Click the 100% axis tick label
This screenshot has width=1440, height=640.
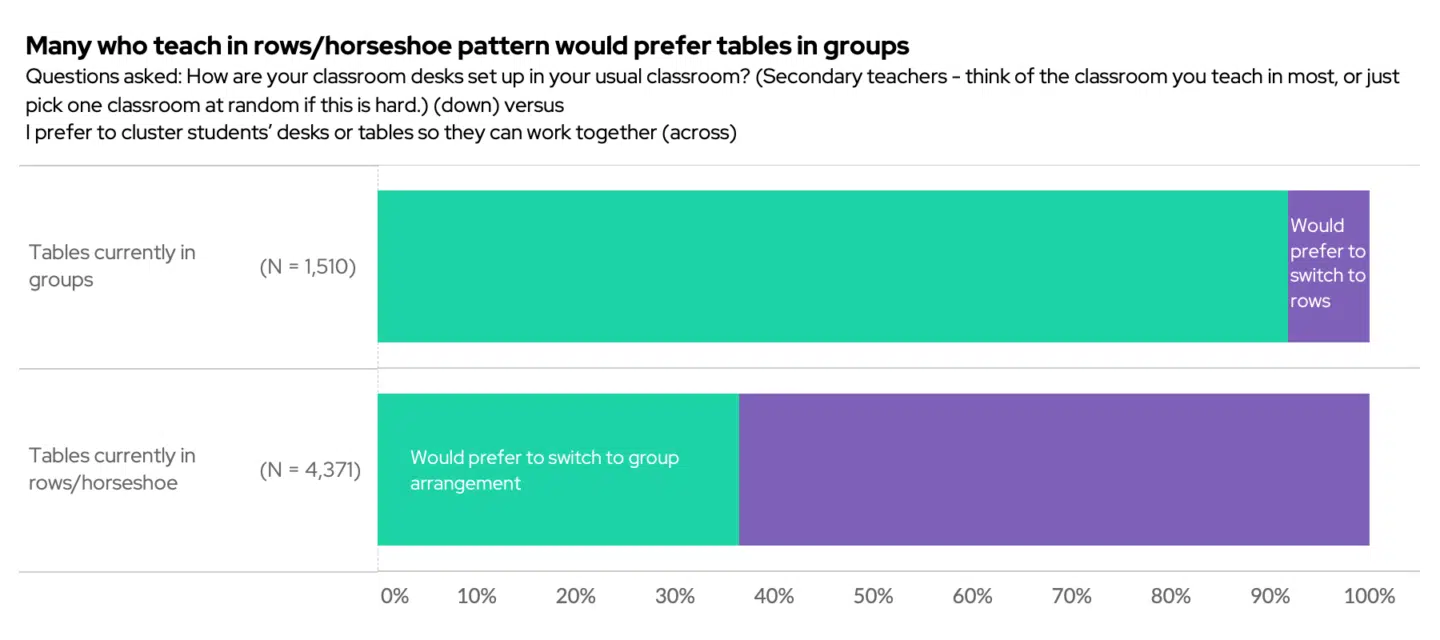pyautogui.click(x=1369, y=597)
